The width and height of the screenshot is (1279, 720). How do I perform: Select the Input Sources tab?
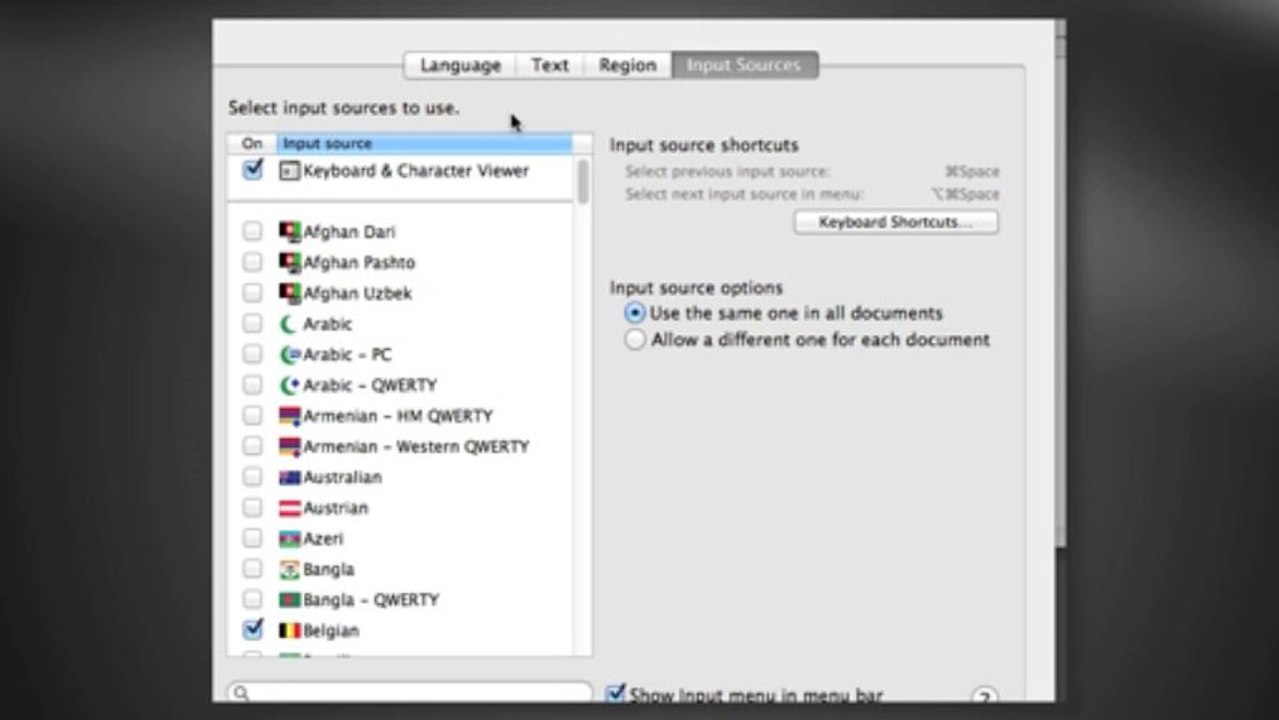tap(744, 65)
